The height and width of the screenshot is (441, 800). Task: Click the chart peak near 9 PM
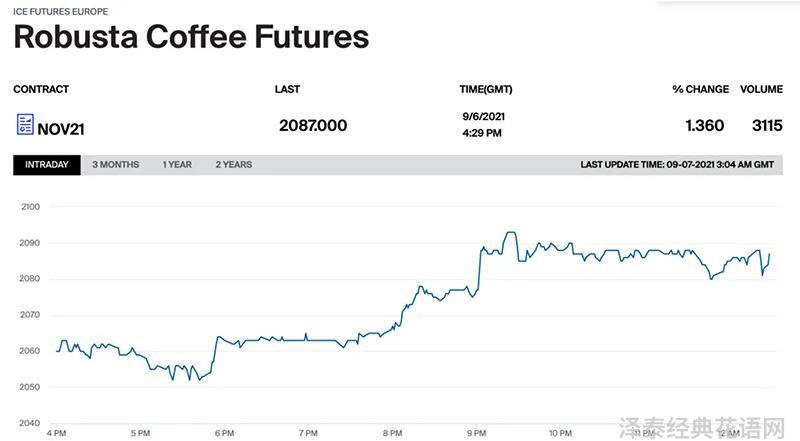[511, 233]
